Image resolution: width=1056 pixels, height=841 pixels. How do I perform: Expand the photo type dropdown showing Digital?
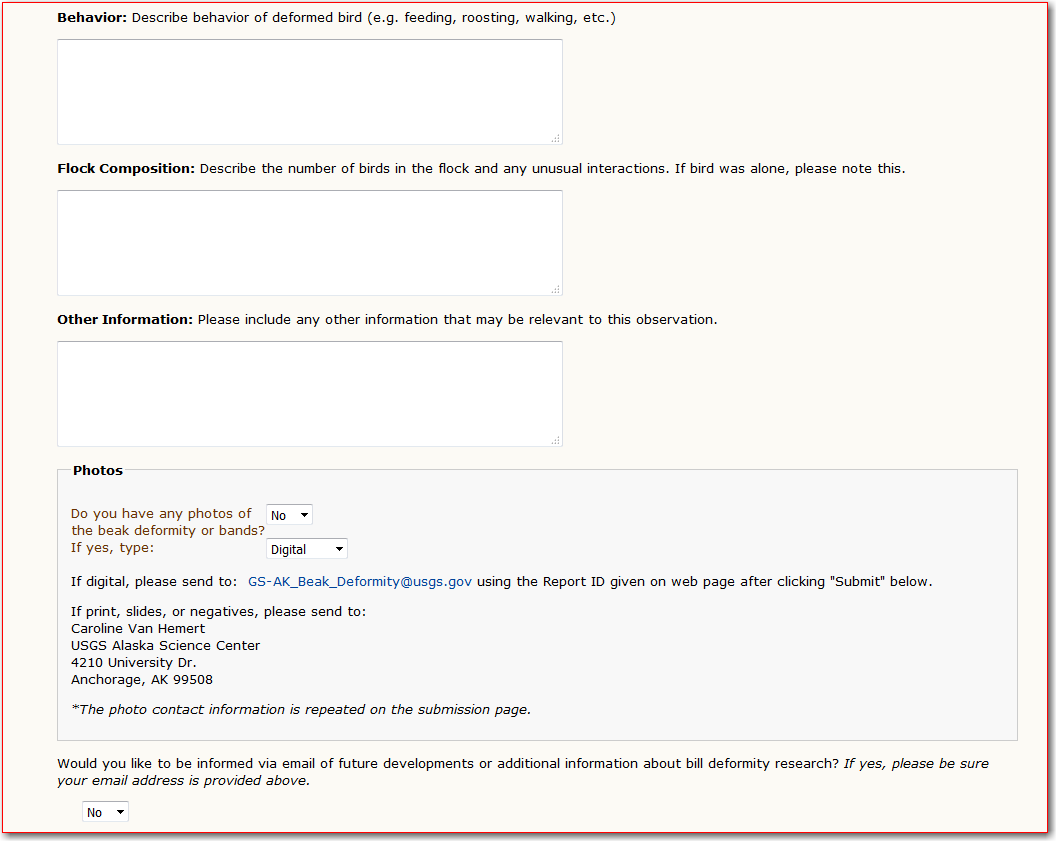point(307,549)
